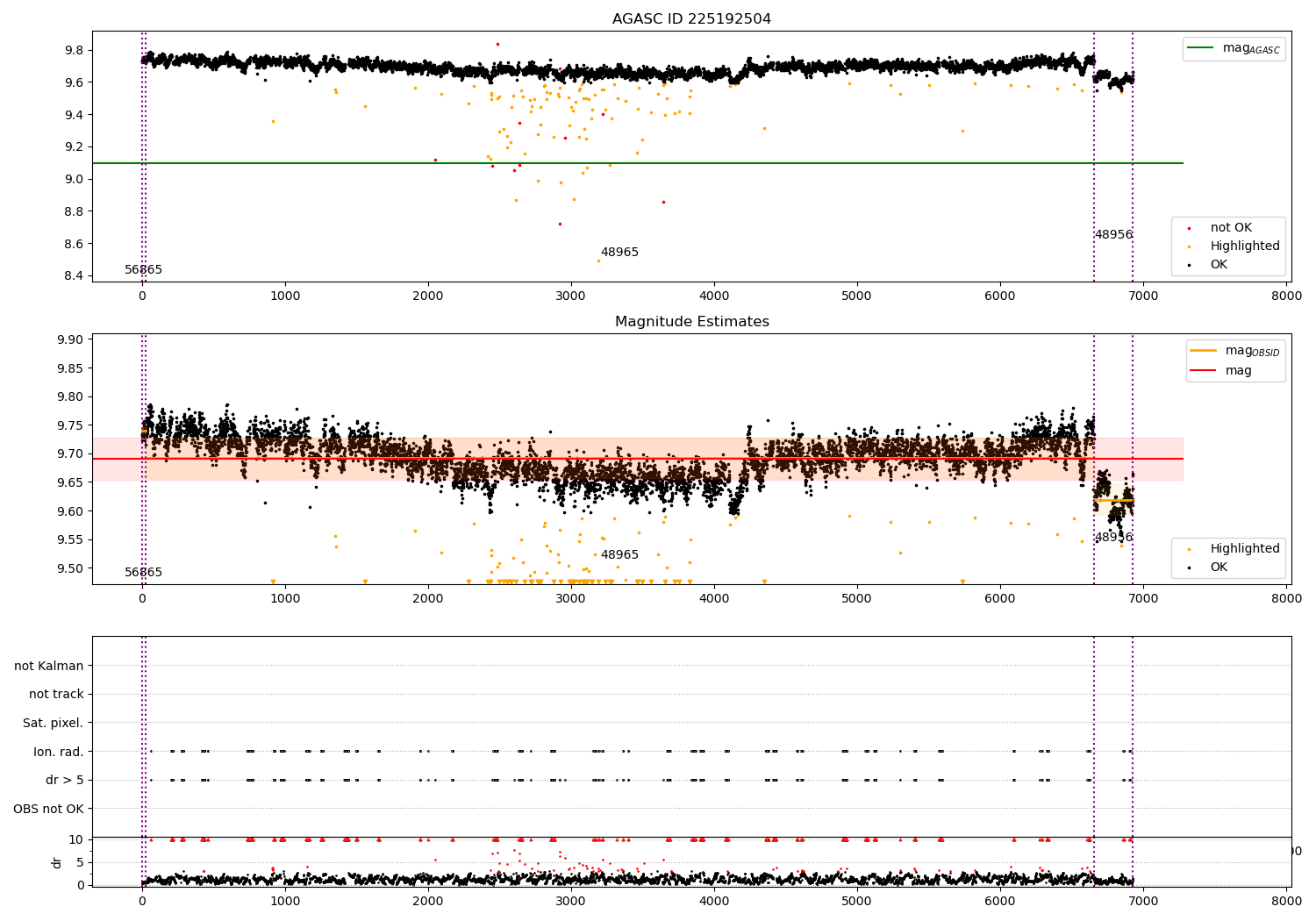Click the red mag line in the Magnitude Estimates plot

tap(638, 459)
